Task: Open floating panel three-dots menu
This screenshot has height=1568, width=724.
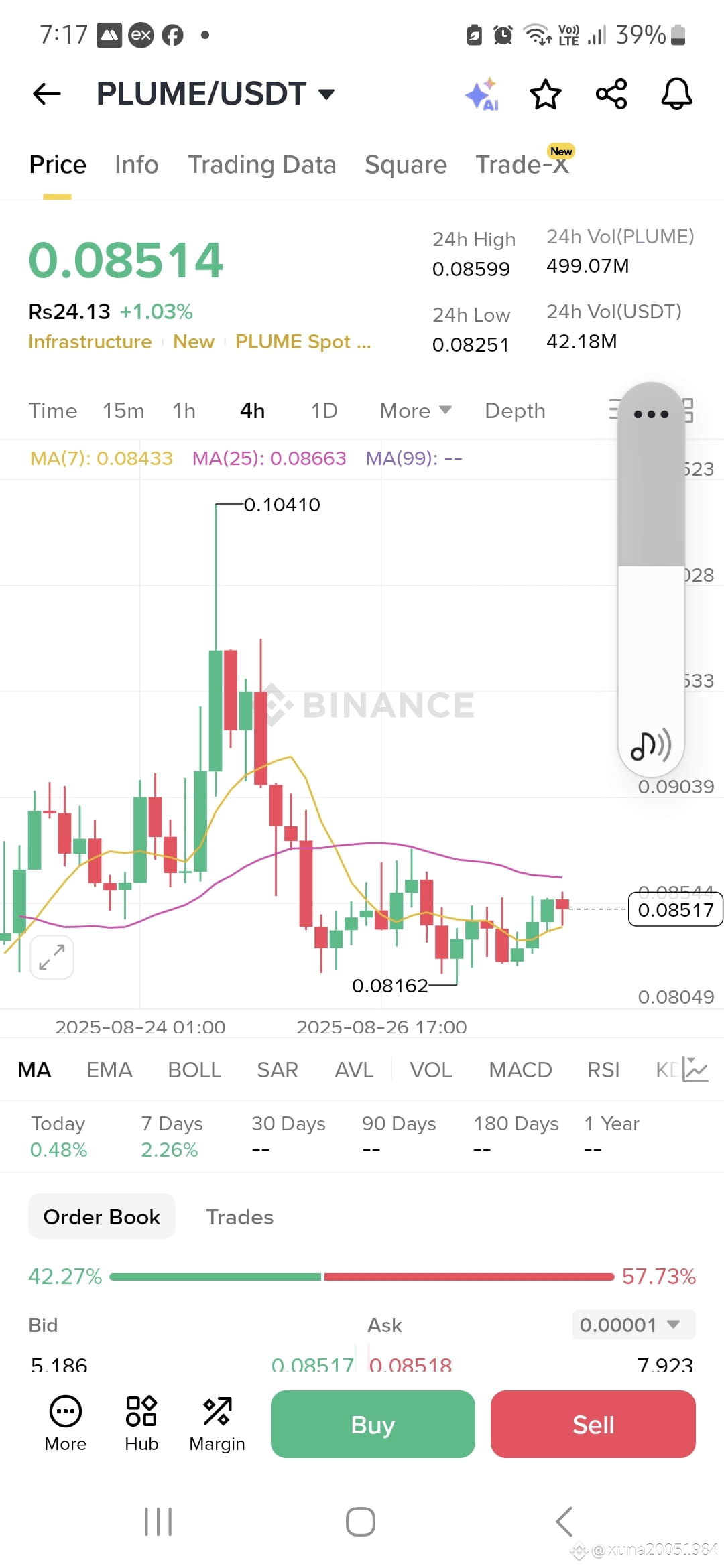Action: tap(651, 414)
